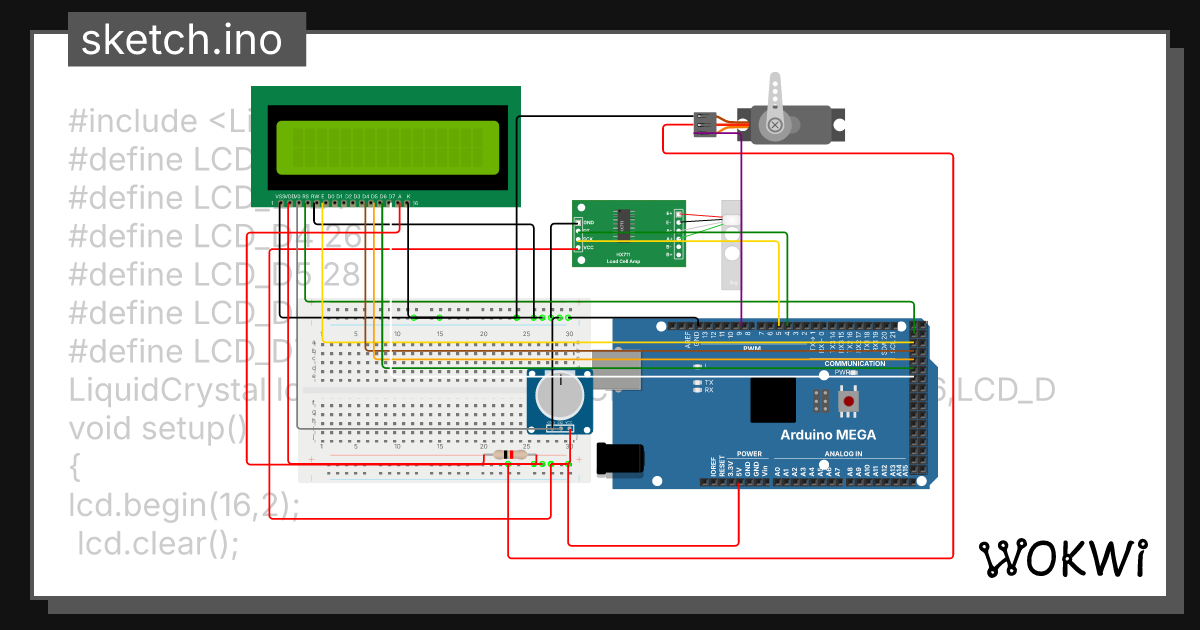Viewport: 1200px width, 630px height.
Task: Click the Arduino black barrel power jack
Action: pos(617,459)
